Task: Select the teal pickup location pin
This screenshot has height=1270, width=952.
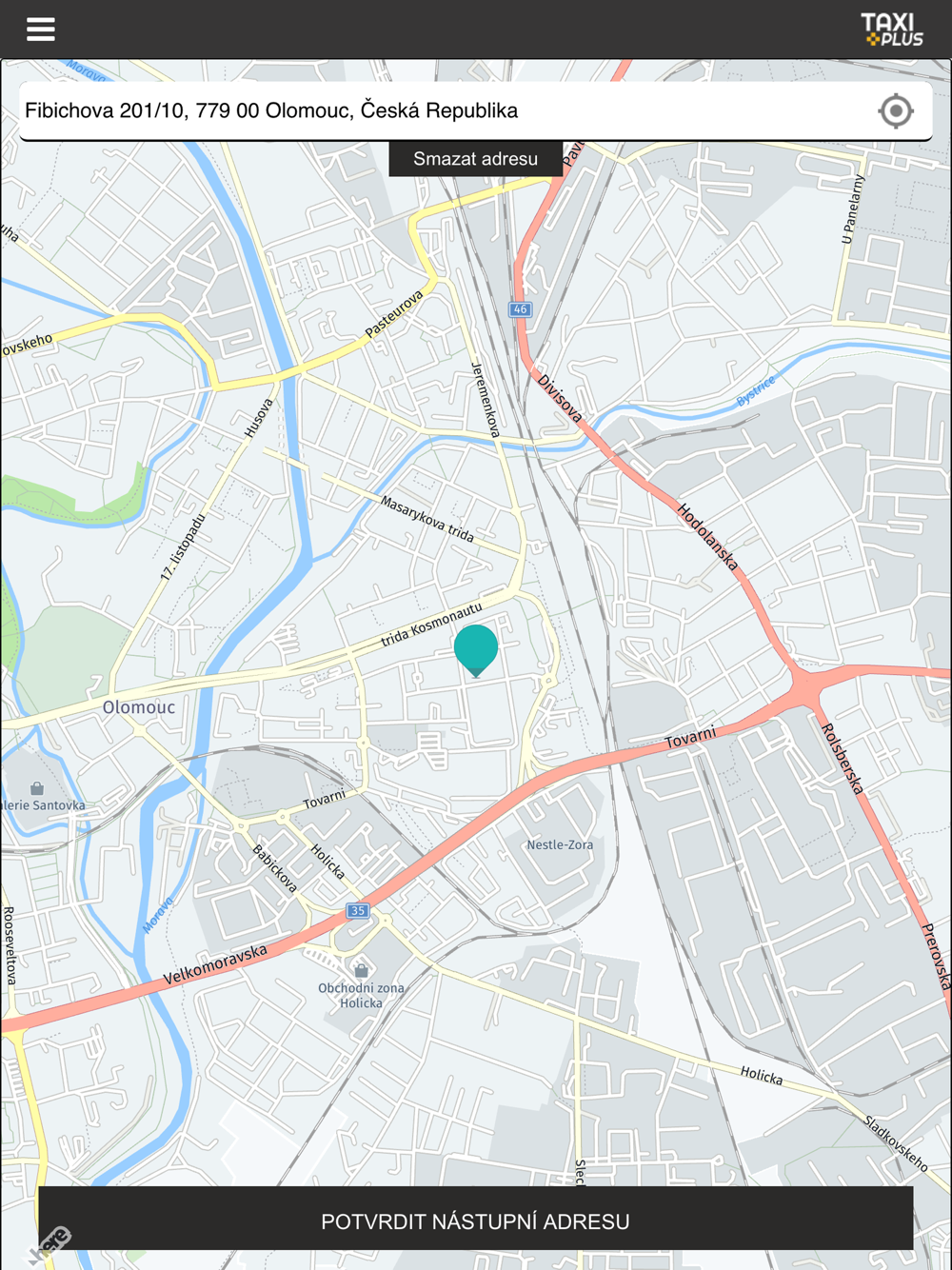Action: pos(476,650)
